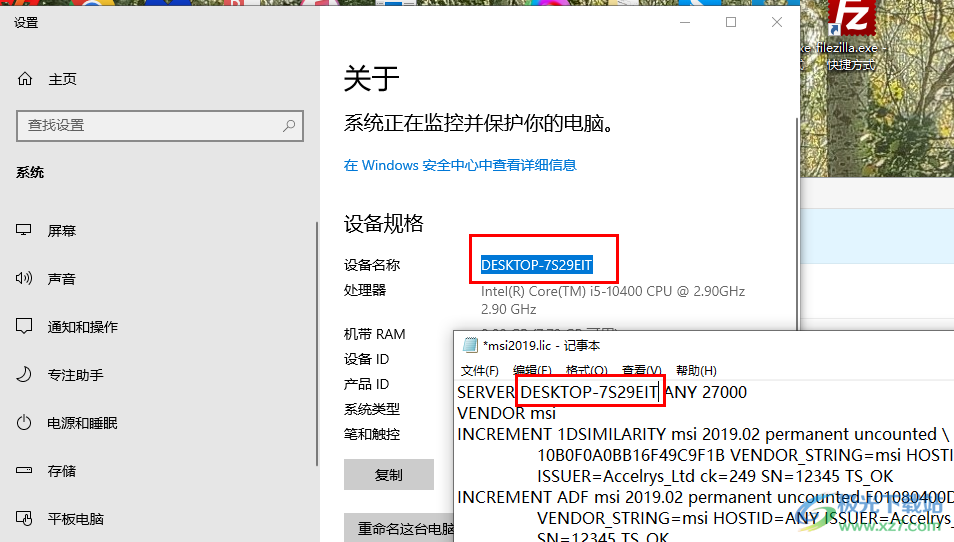954x542 pixels.
Task: Open the Help (帮助) menu in Notepad
Action: pos(696,370)
